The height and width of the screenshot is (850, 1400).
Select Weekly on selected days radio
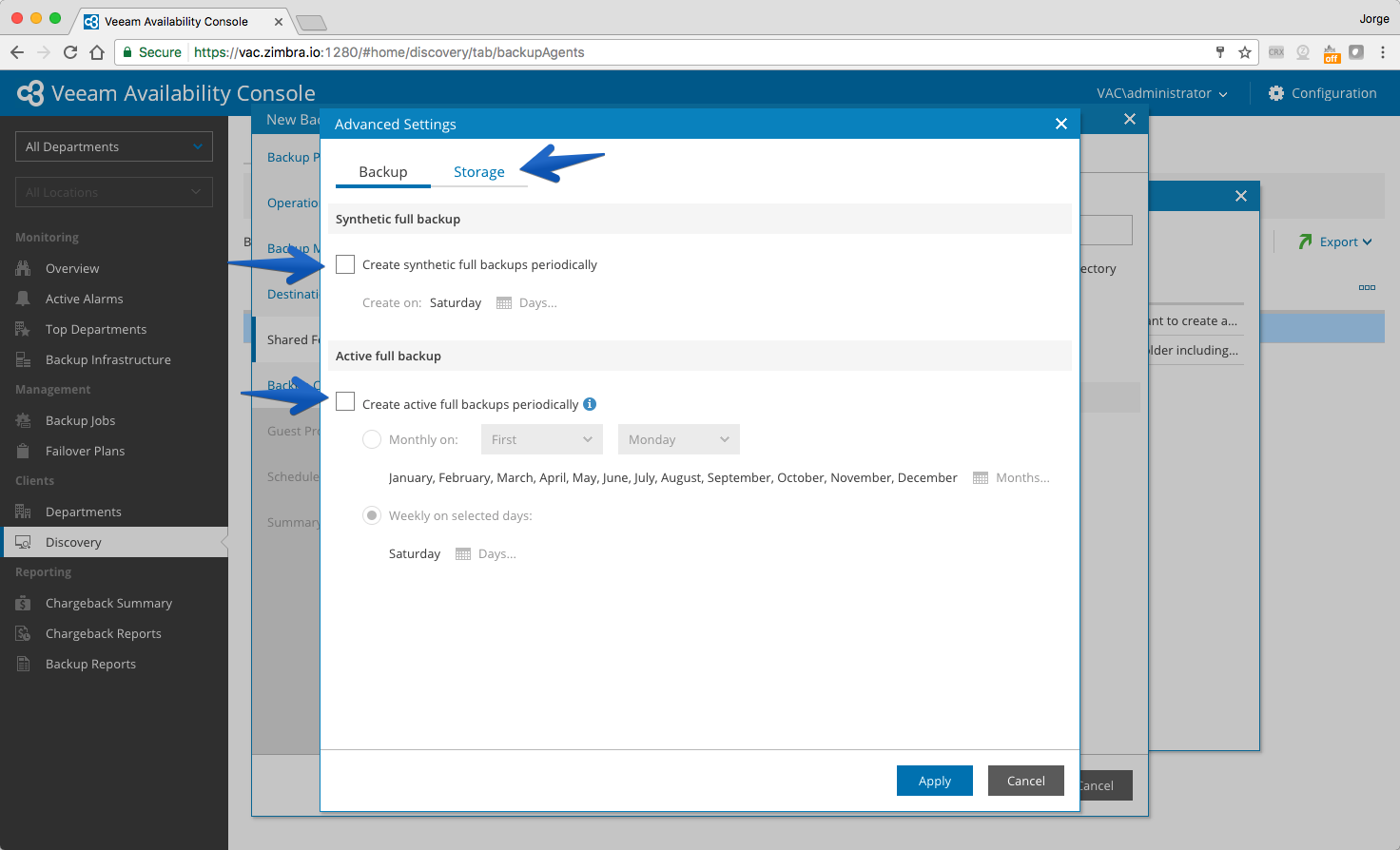pos(372,515)
